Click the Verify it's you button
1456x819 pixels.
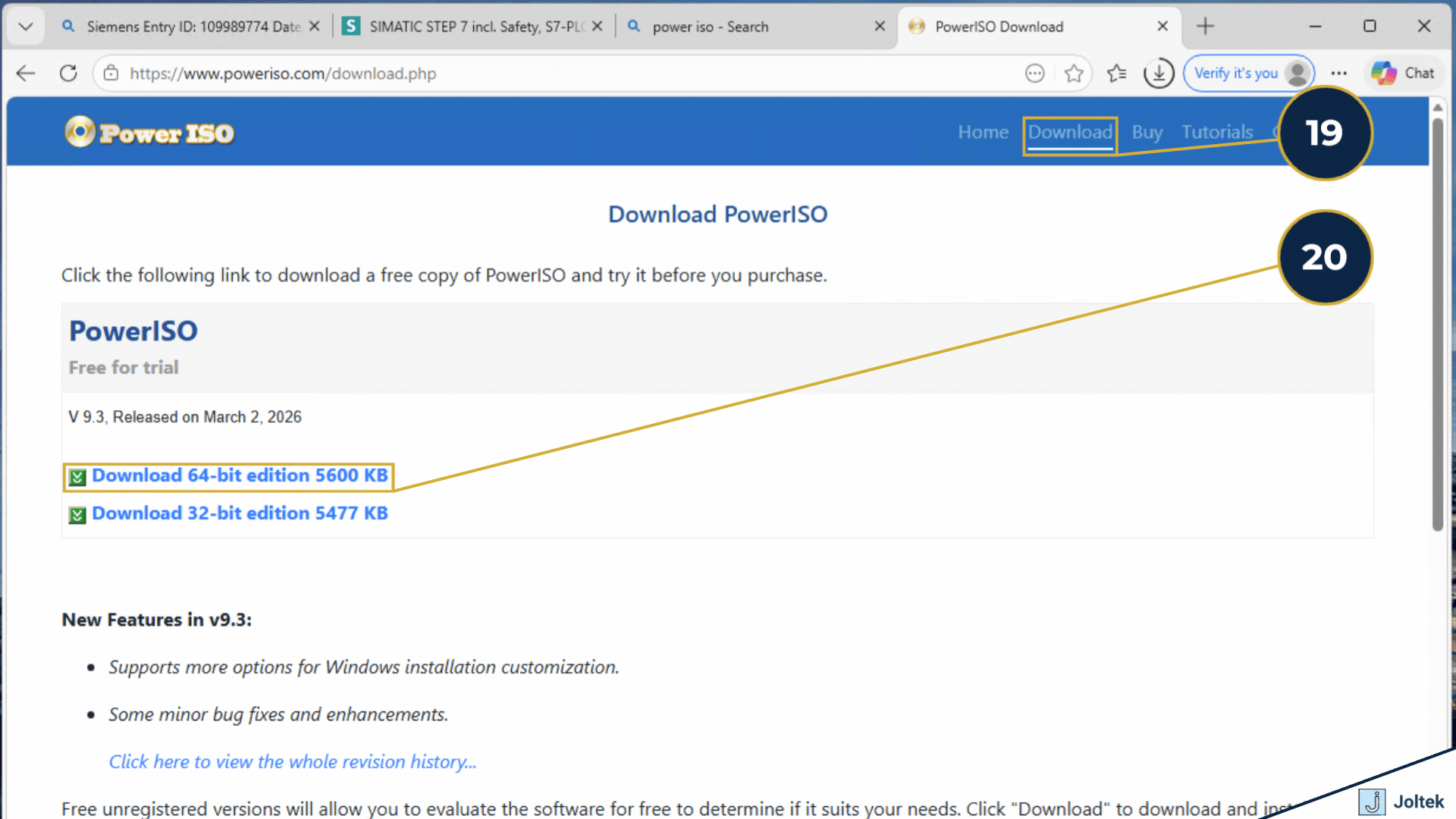(1248, 73)
